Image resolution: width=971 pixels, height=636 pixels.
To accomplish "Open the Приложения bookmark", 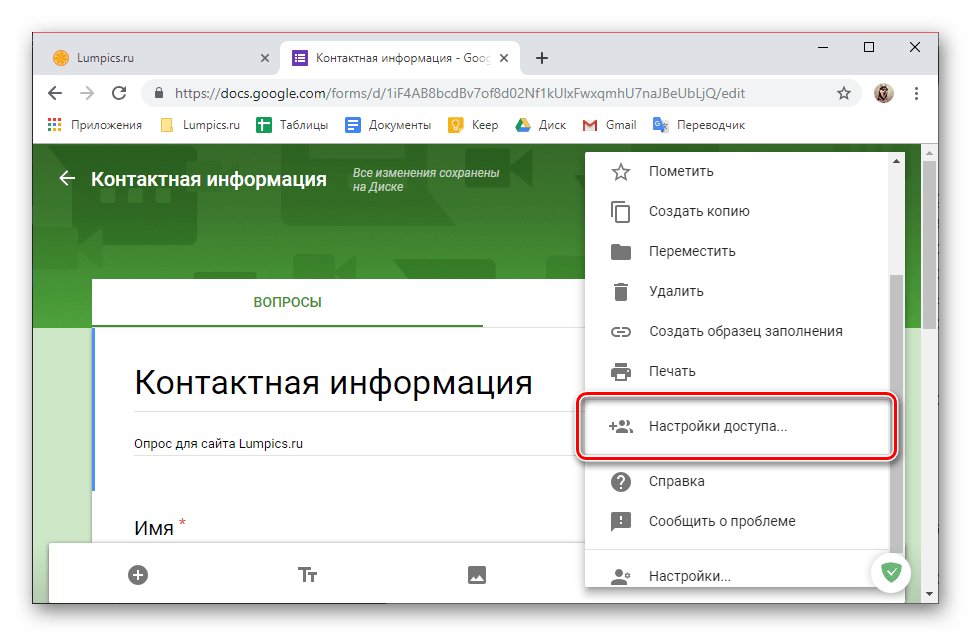I will pos(95,125).
